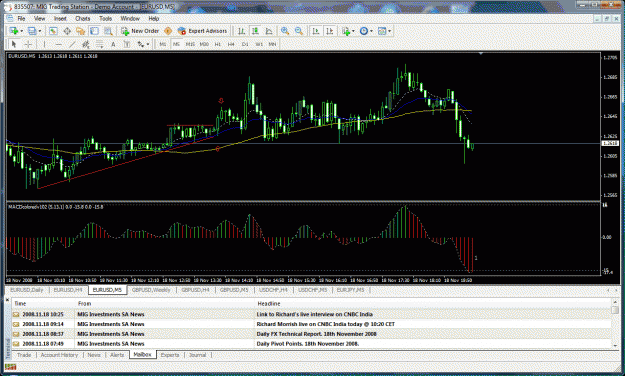625x376 pixels.
Task: Expand the Periods dropdown arrow
Action: tap(371, 31)
